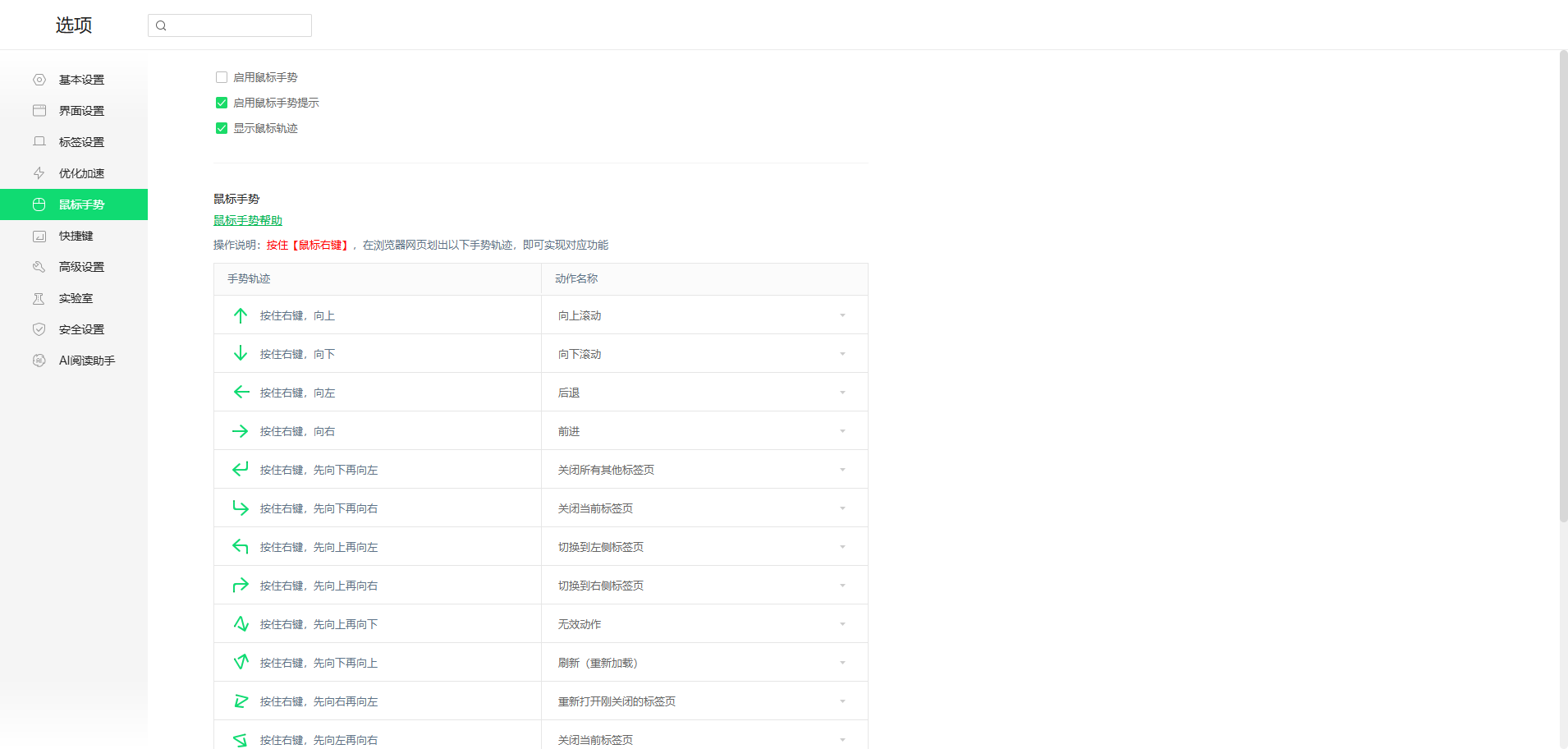Click the down-then-up gesture icon
1568x749 pixels.
241,663
